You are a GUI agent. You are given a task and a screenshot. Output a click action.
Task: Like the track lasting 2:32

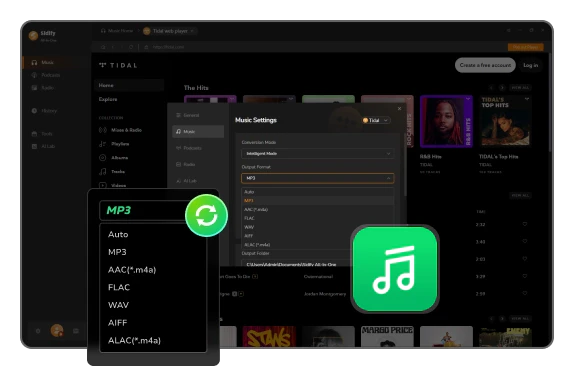(x=525, y=224)
